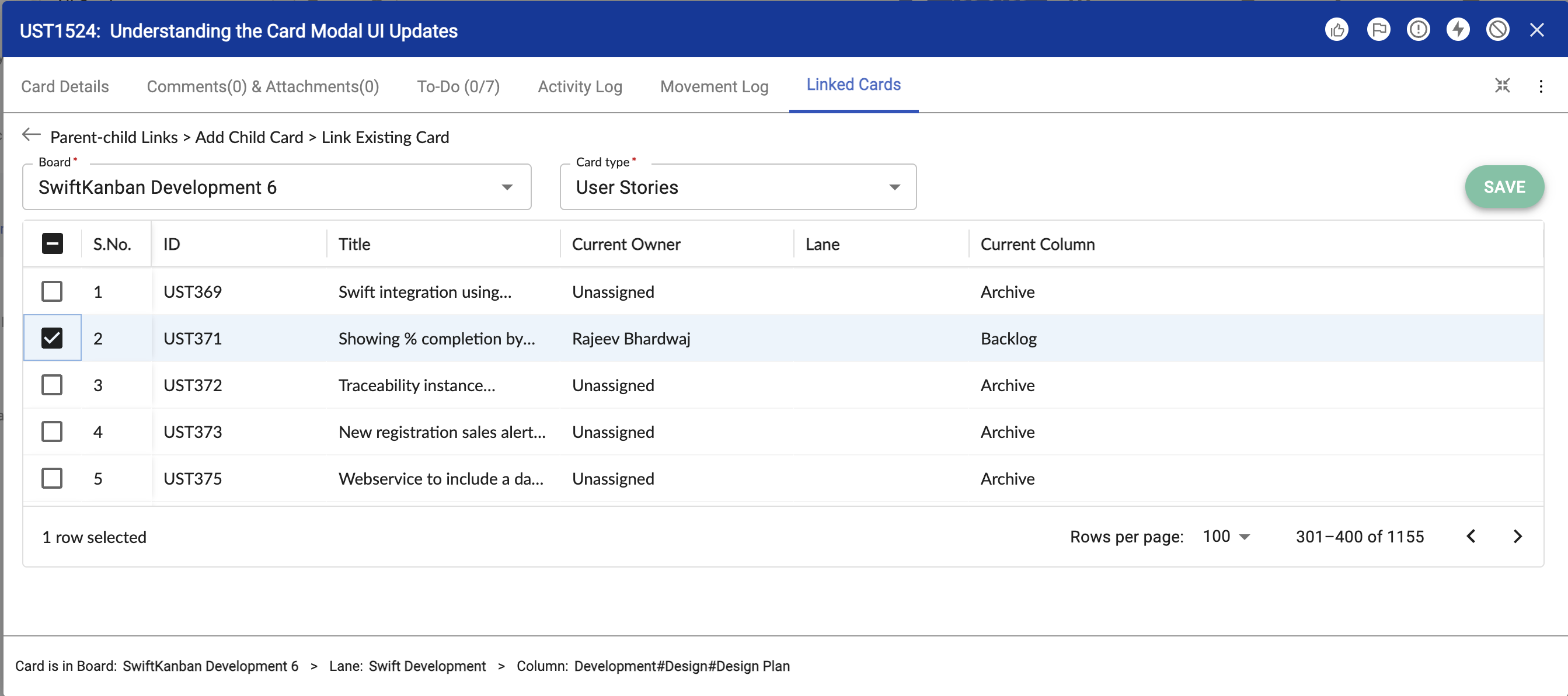Go to previous page of results
This screenshot has width=1568, height=696.
1471,537
